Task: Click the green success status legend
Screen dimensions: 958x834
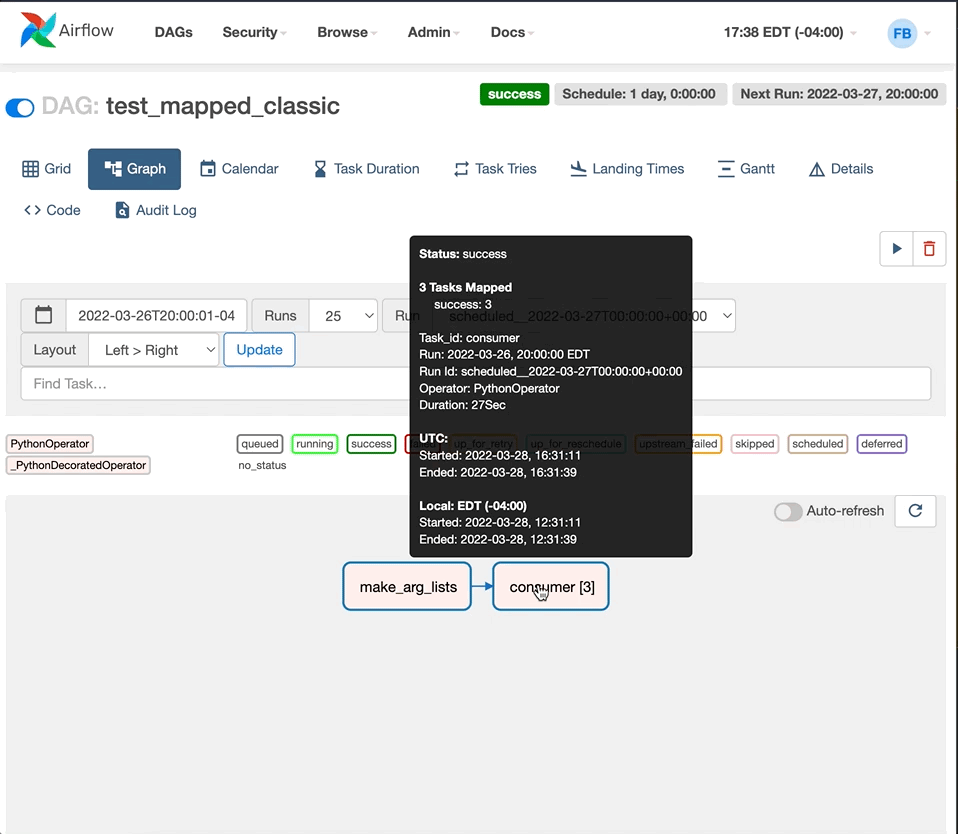Action: tap(371, 444)
